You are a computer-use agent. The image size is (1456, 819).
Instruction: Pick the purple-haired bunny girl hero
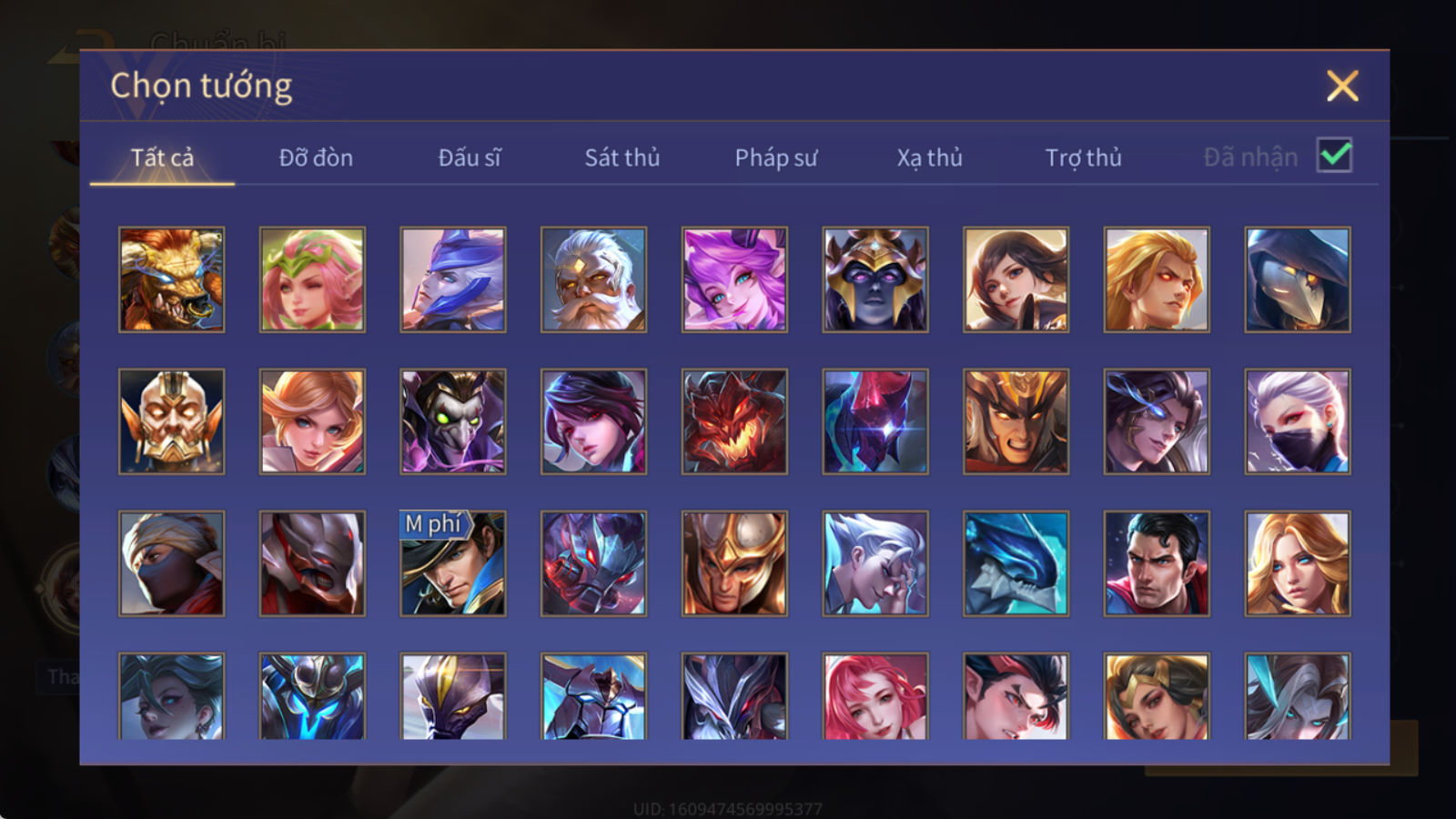click(x=734, y=279)
